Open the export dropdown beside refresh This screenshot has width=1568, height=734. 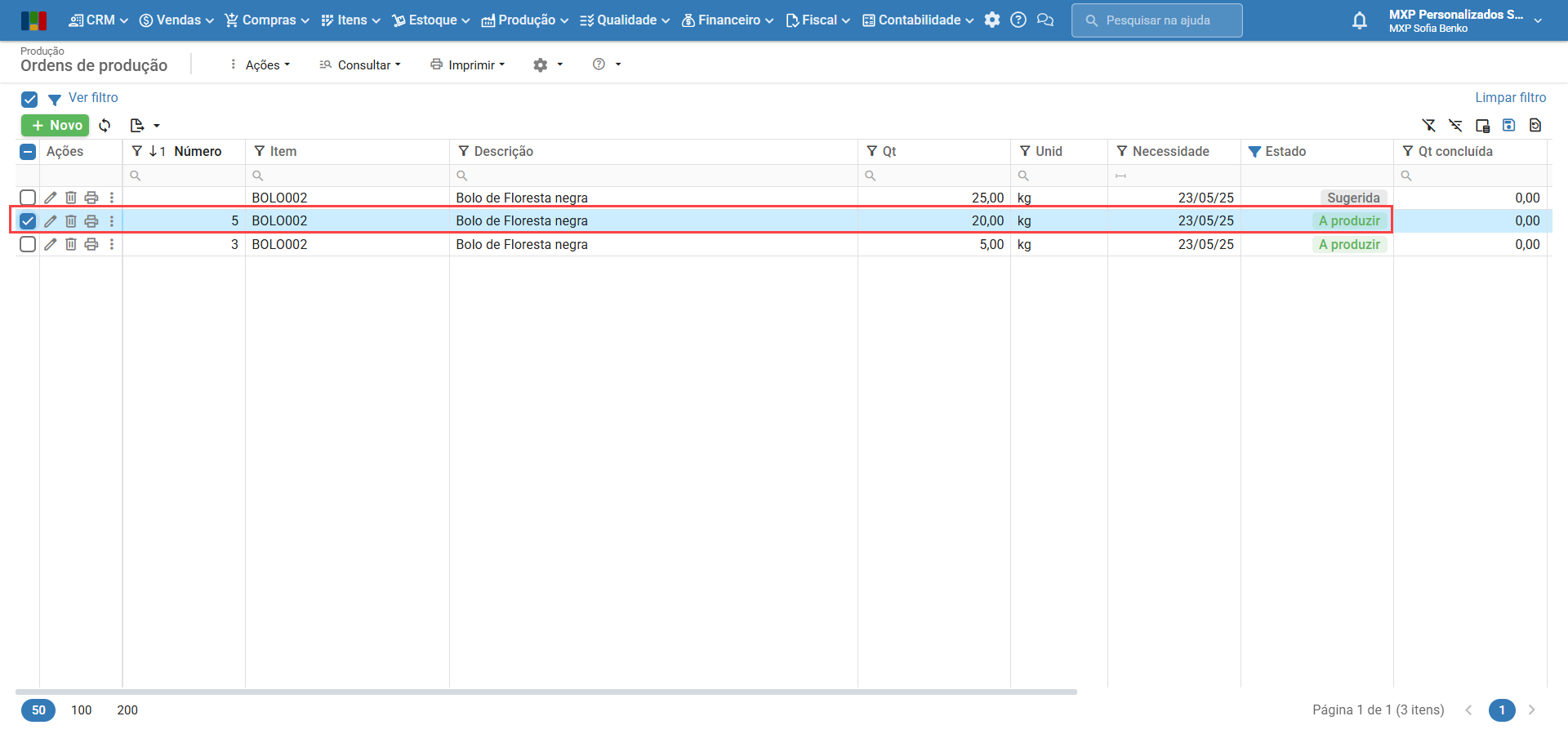pyautogui.click(x=145, y=126)
